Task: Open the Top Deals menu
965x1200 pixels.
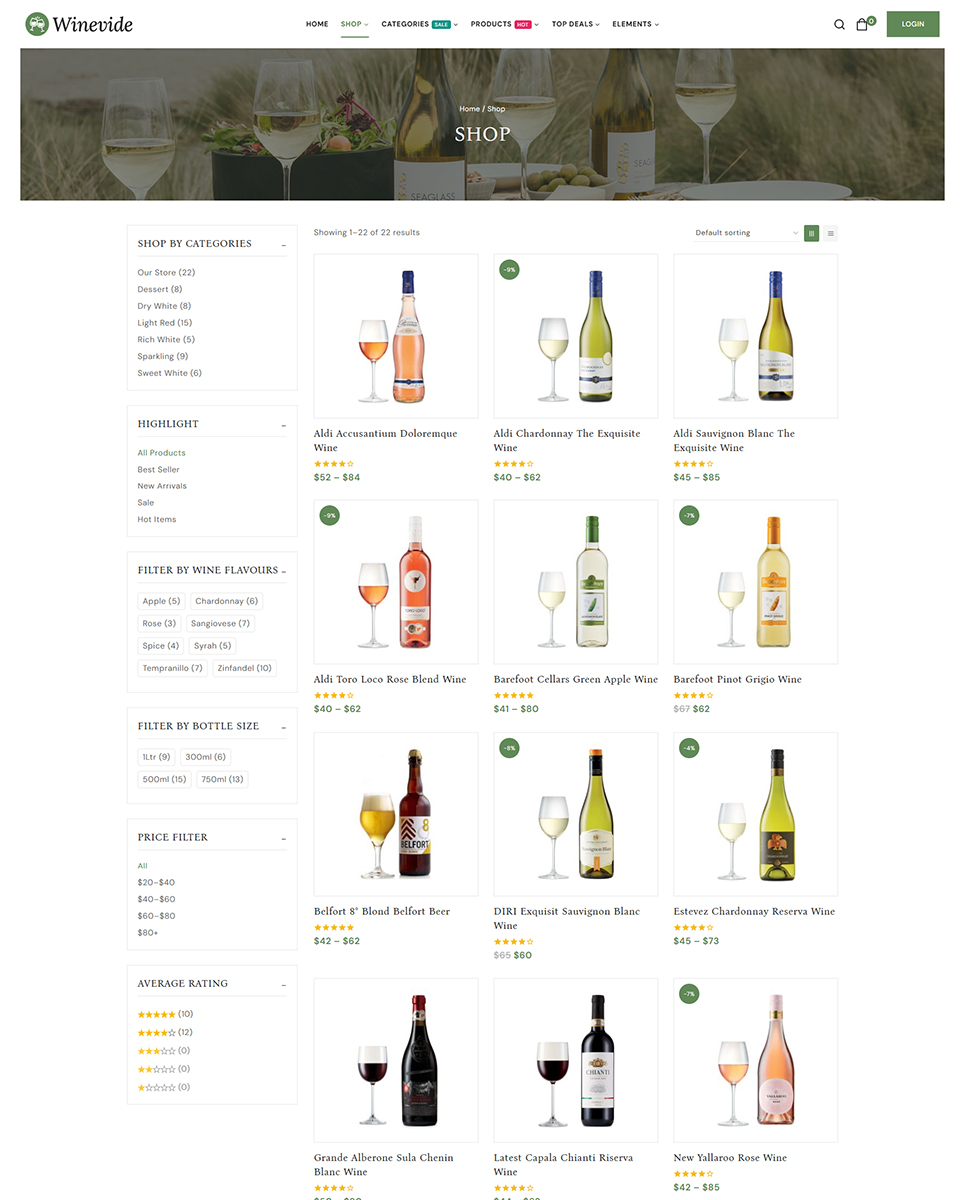Action: click(x=576, y=24)
